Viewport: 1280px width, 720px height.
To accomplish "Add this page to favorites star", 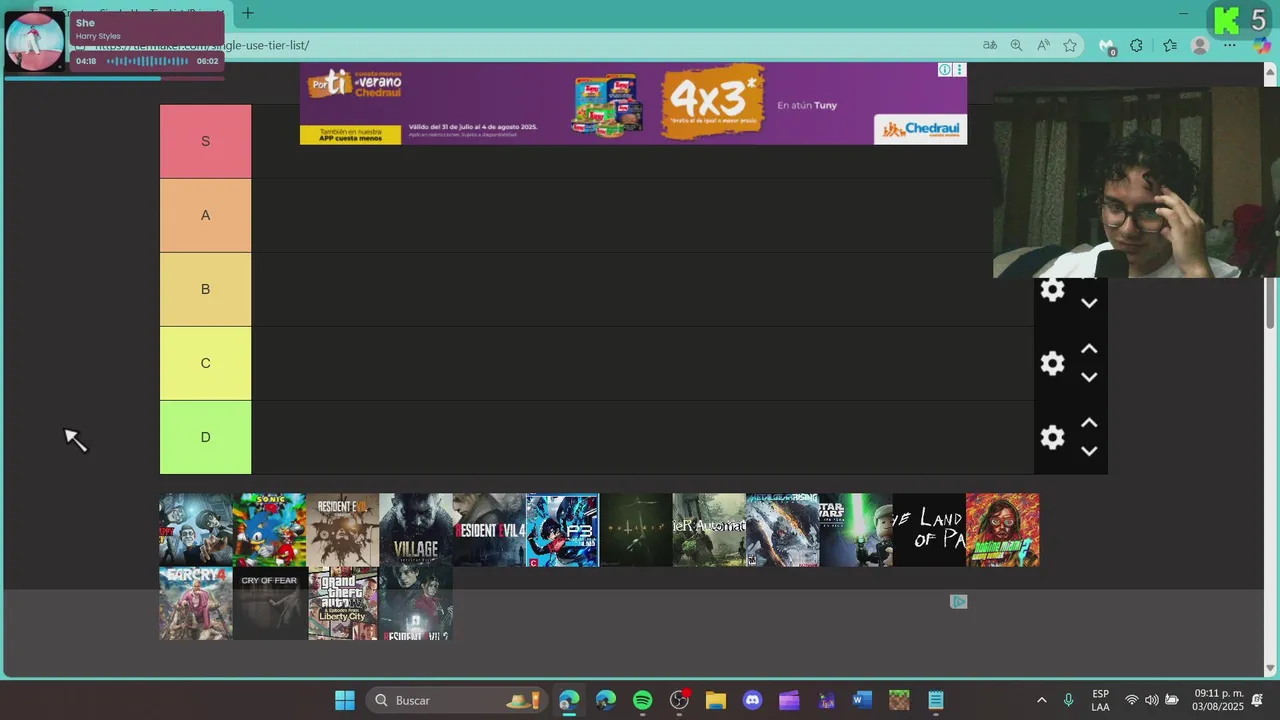I will (1070, 45).
